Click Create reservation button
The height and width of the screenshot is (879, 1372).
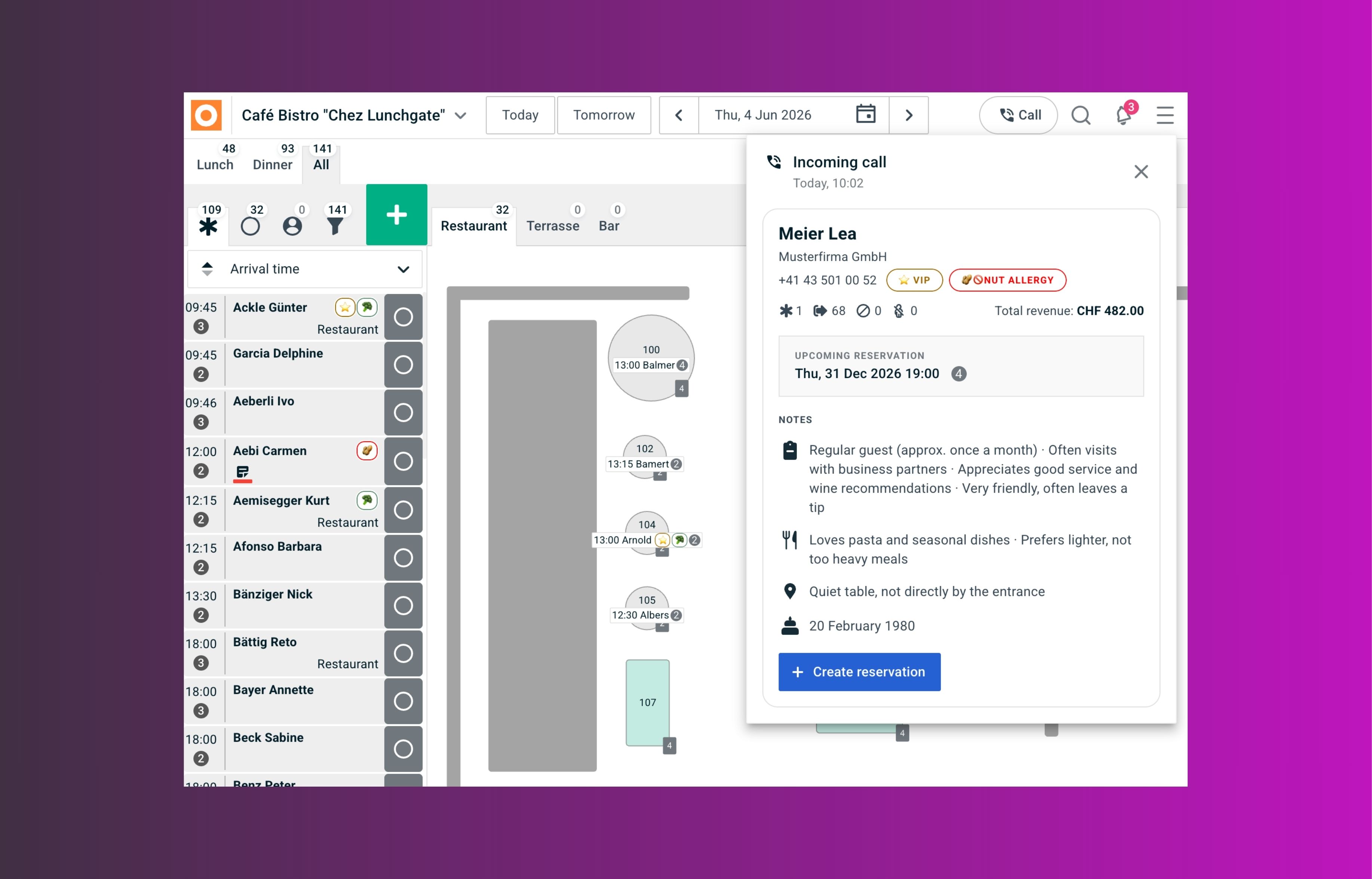point(859,672)
